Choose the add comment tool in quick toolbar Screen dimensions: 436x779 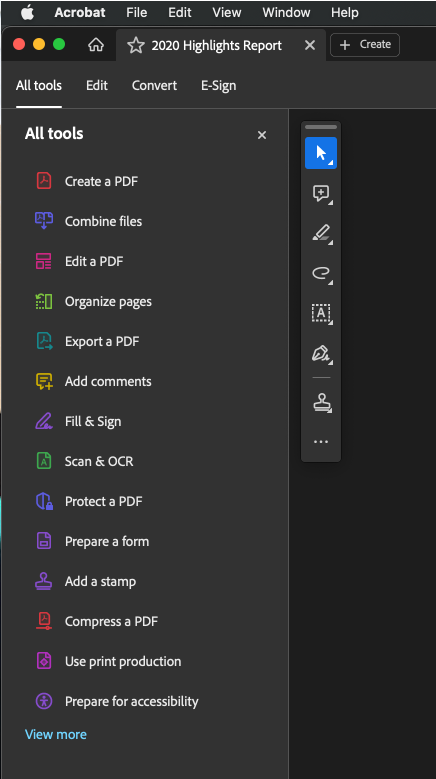[321, 193]
